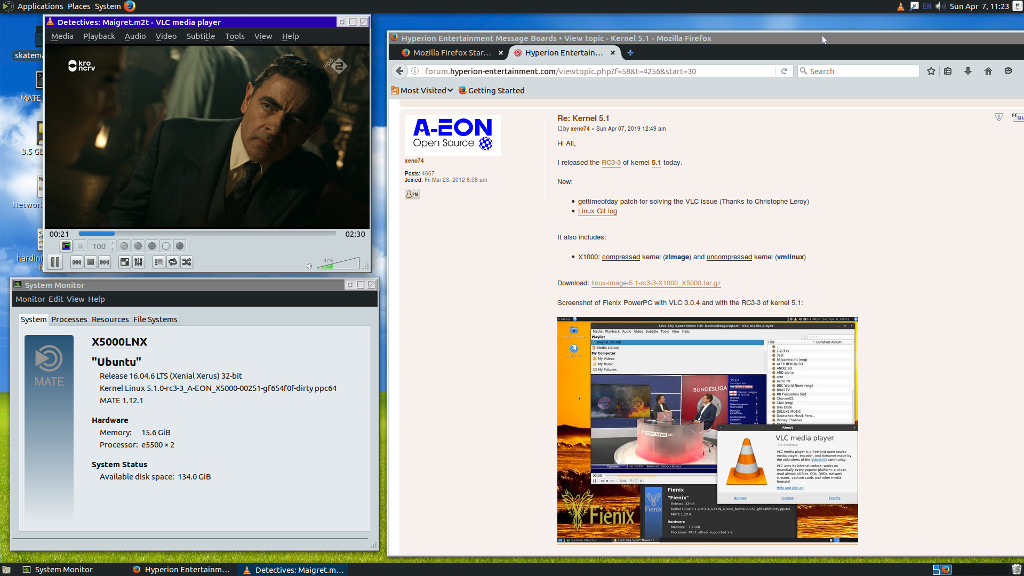The width and height of the screenshot is (1024, 576).
Task: Reload the Firefox page
Action: [x=784, y=71]
